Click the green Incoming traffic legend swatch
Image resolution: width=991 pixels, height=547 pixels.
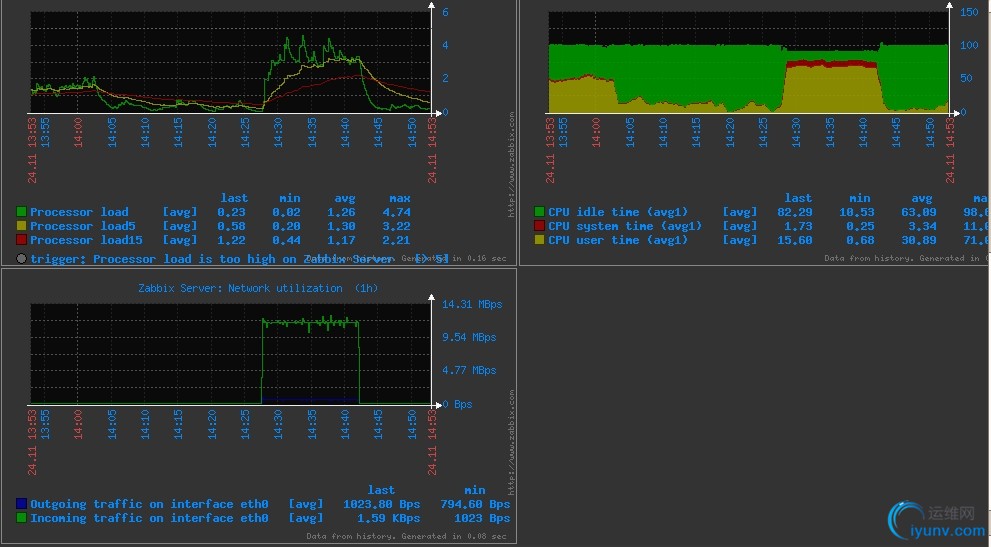21,518
